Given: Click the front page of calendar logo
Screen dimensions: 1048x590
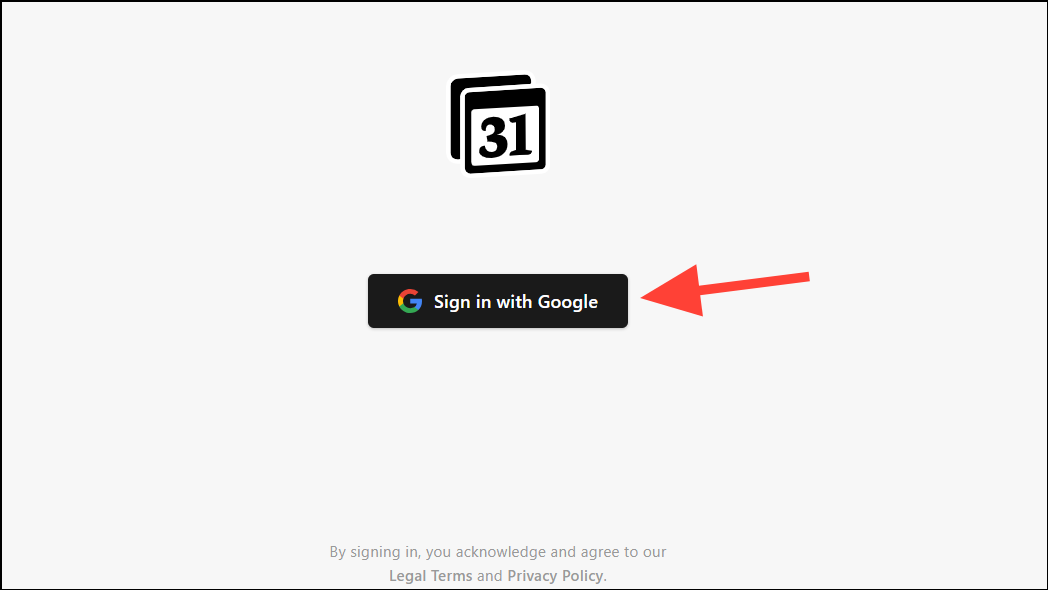Looking at the screenshot, I should click(505, 130).
